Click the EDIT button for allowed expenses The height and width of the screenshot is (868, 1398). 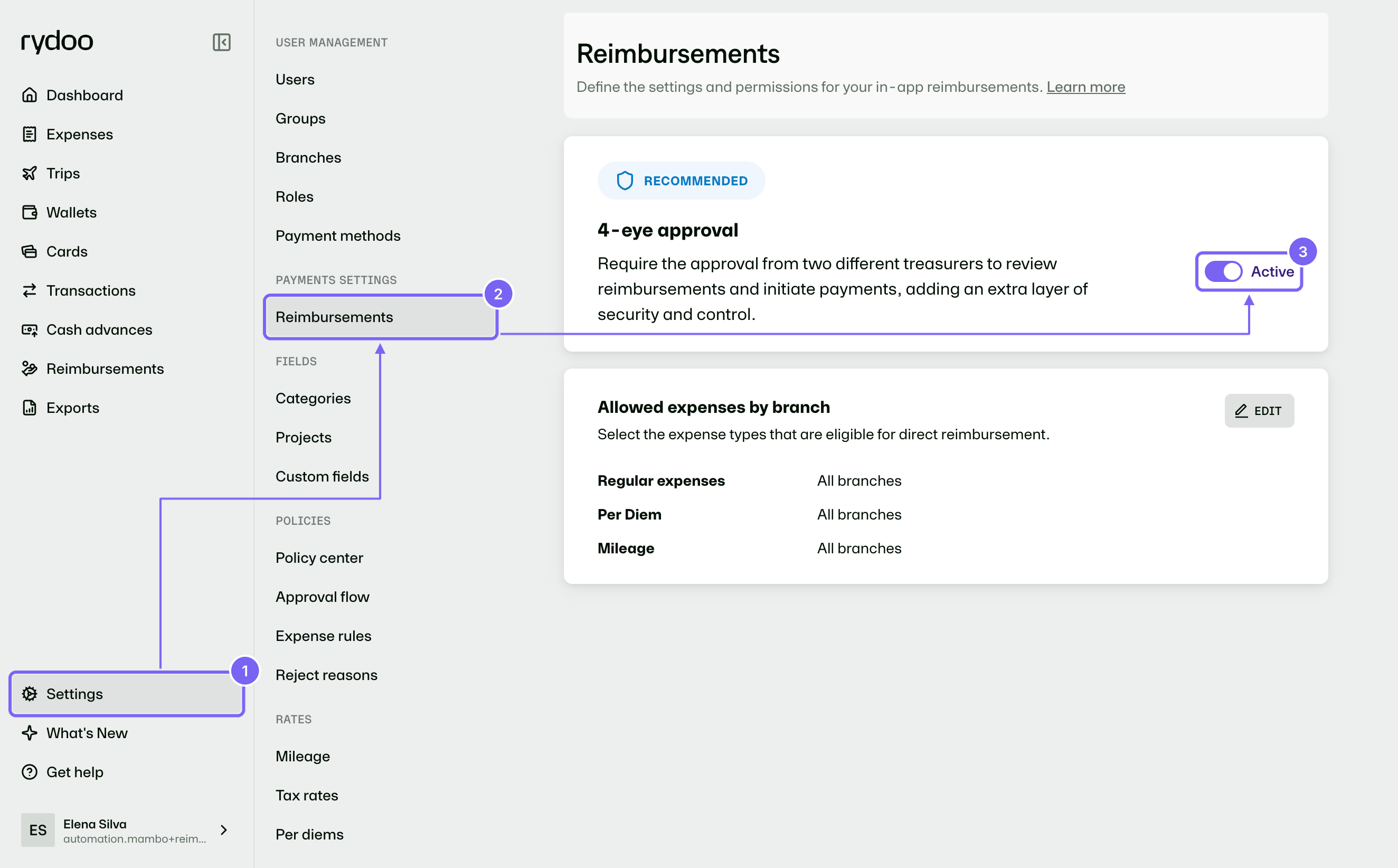click(x=1259, y=410)
